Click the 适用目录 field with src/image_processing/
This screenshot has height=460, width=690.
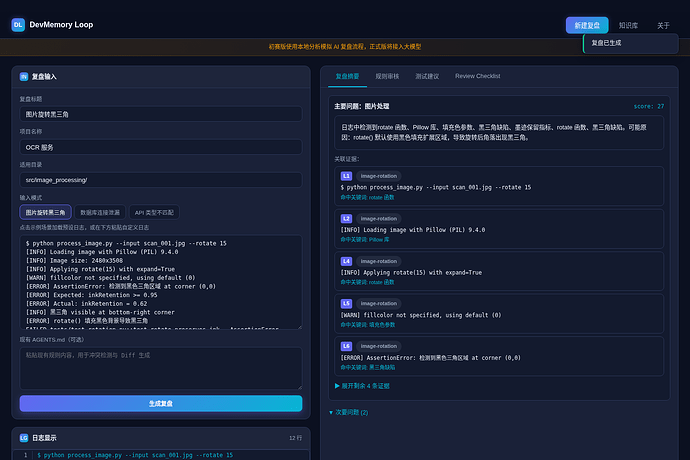coord(161,180)
